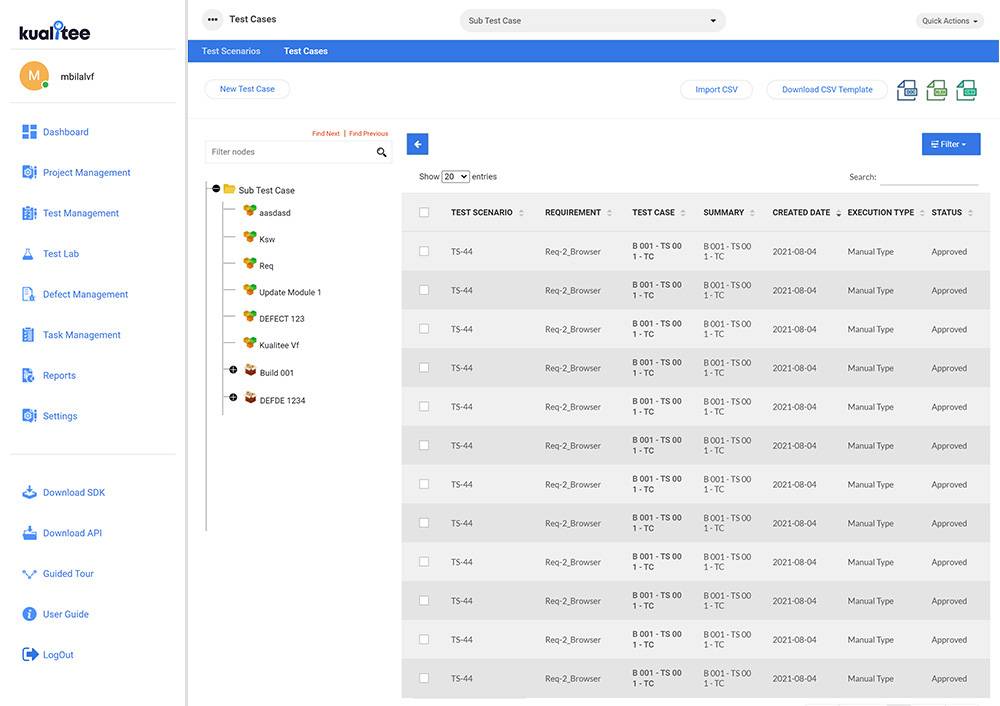Select the DEFECT 123 tree item

click(281, 318)
